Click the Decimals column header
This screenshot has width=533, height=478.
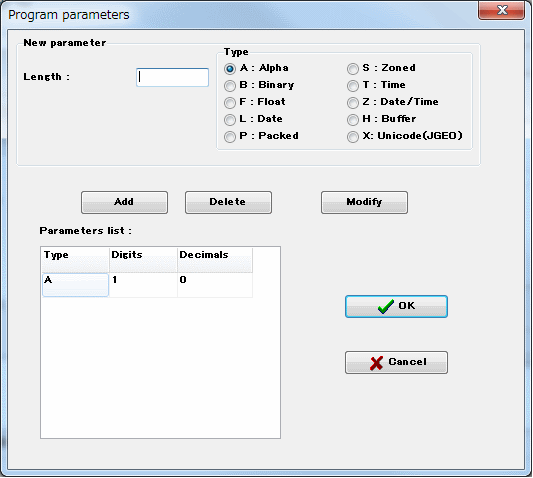click(x=215, y=260)
